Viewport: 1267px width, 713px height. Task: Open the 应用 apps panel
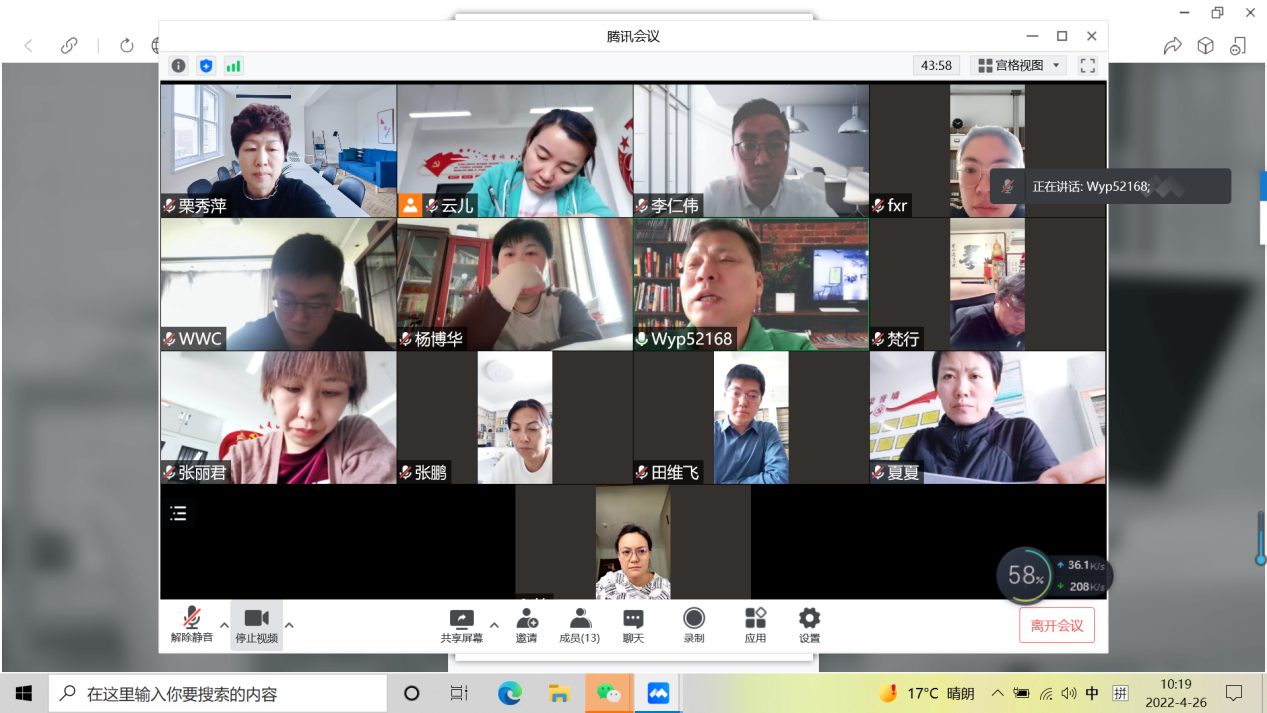755,625
